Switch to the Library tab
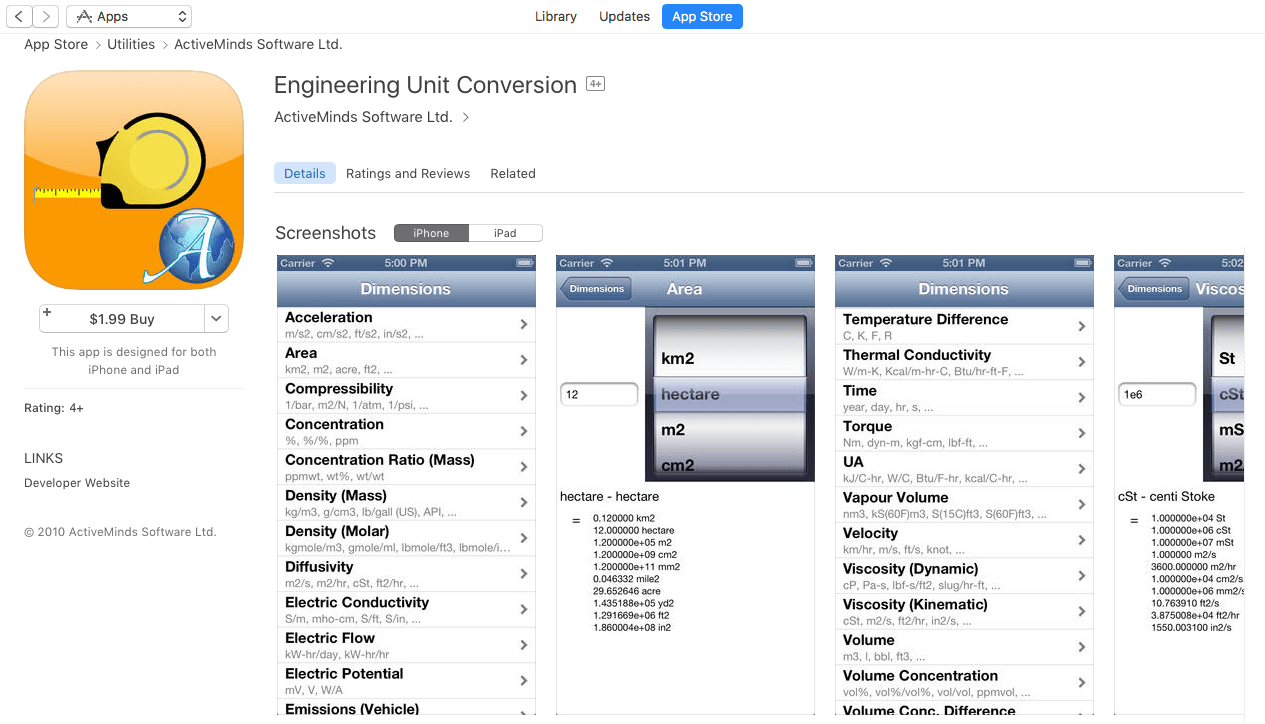The width and height of the screenshot is (1265, 724). (x=556, y=16)
